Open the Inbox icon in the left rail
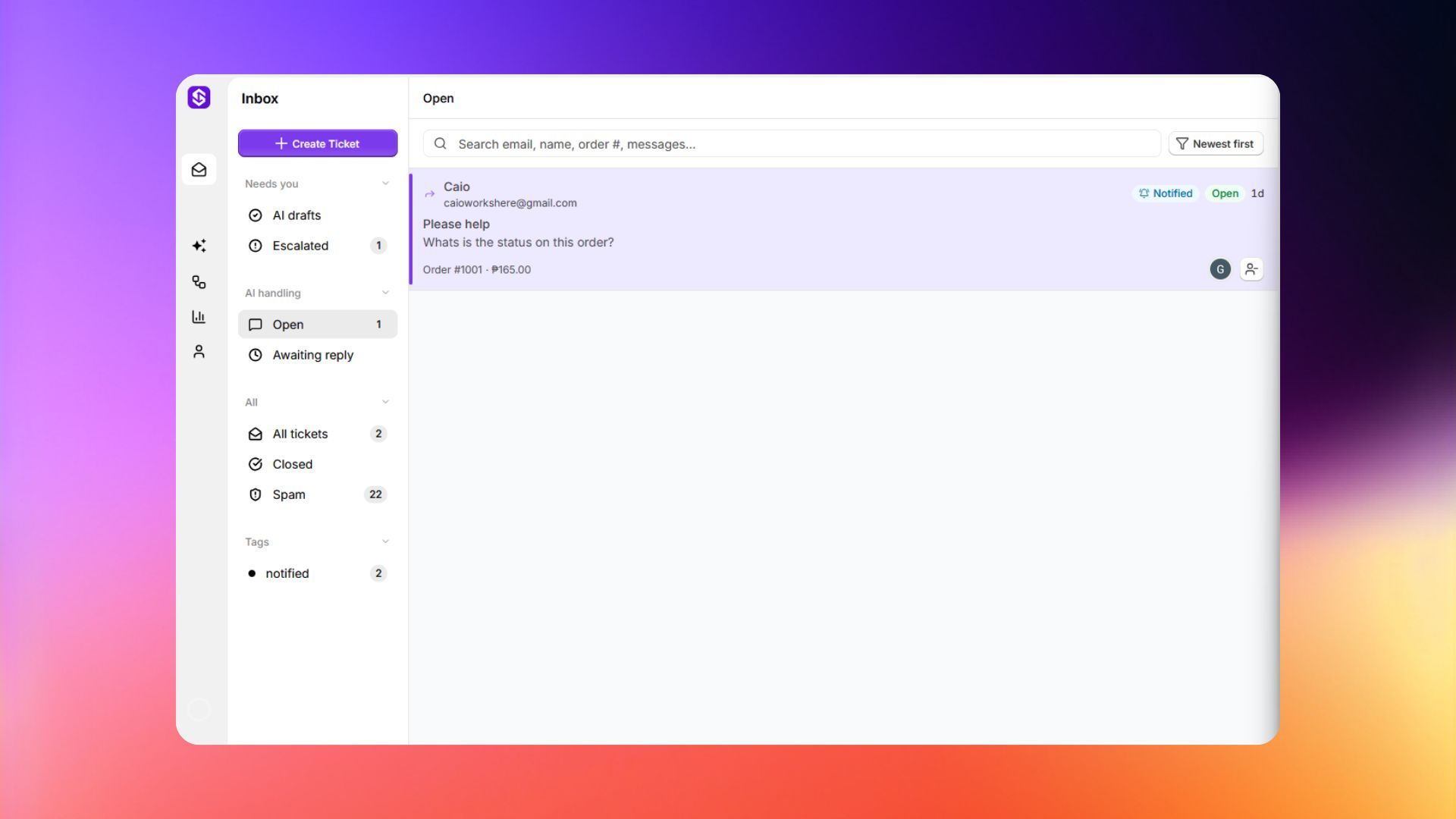1456x819 pixels. tap(199, 170)
